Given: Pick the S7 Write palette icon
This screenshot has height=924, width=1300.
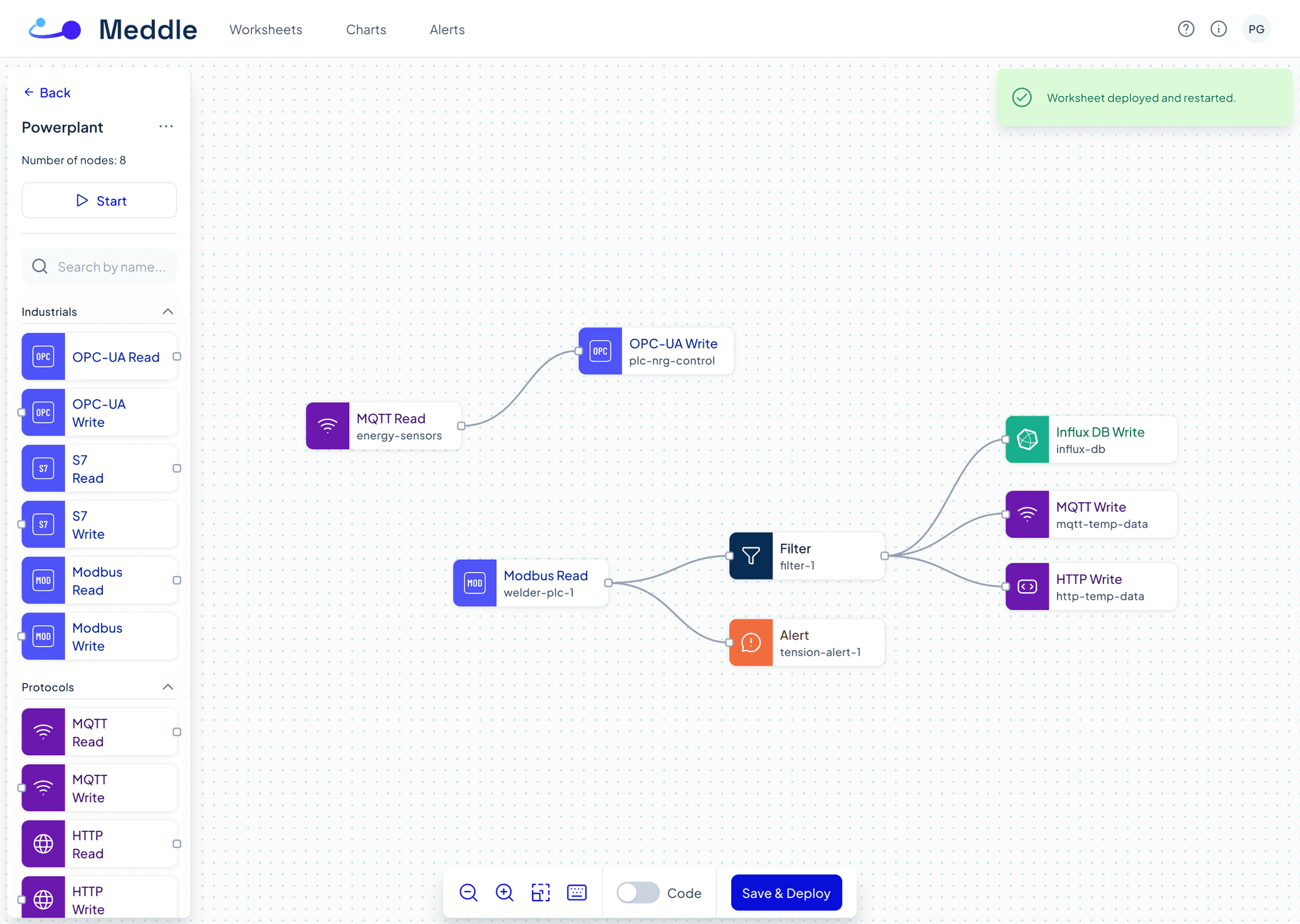Looking at the screenshot, I should (43, 524).
